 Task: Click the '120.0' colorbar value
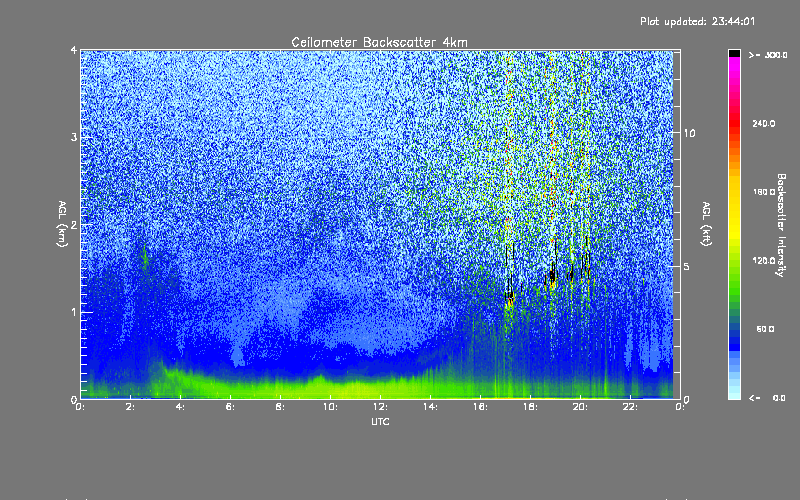(764, 260)
